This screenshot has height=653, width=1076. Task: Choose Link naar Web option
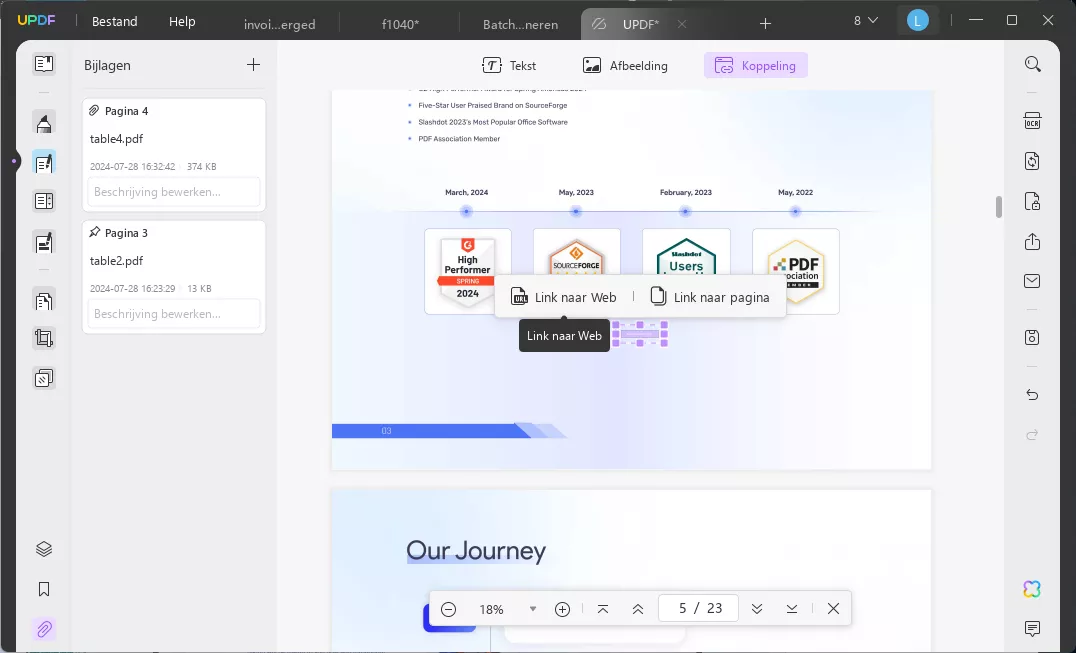563,297
